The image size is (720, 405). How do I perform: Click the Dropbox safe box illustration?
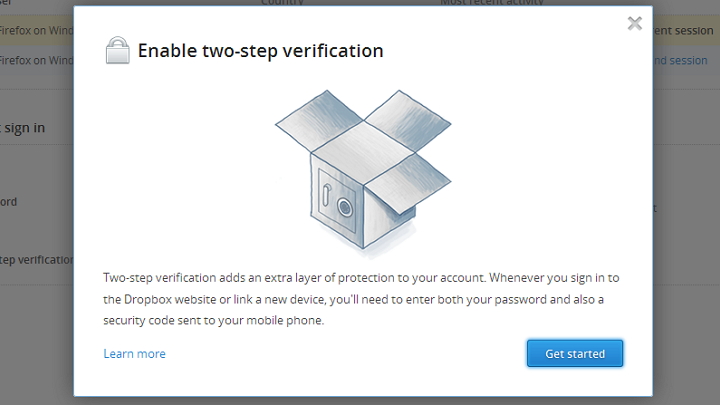tap(363, 171)
